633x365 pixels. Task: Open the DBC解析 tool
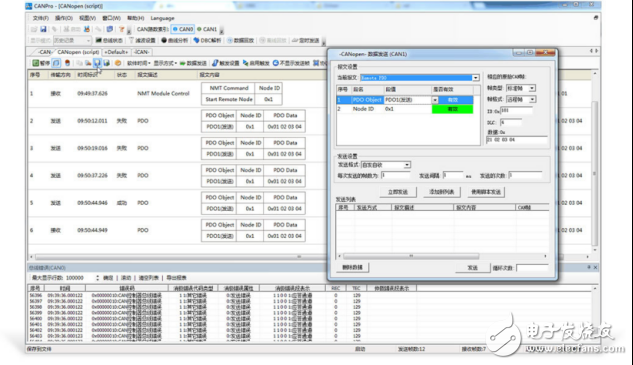click(x=207, y=40)
